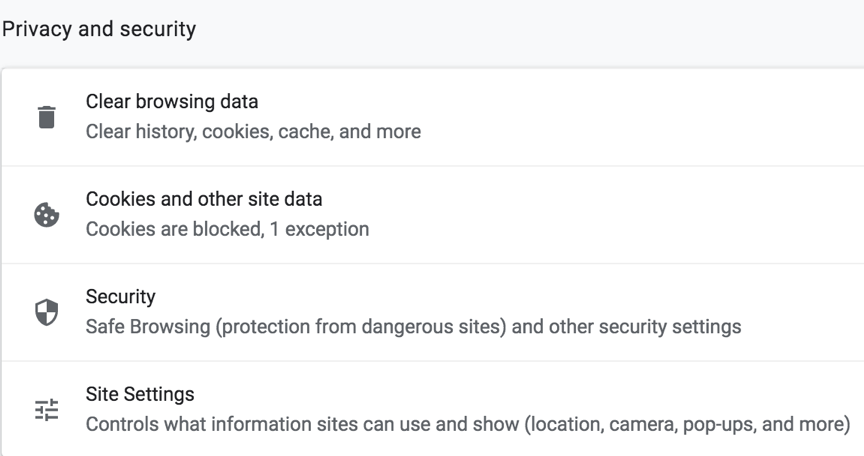Click 'protection from dangerous sites' parenthetical text
864x456 pixels.
click(x=365, y=327)
